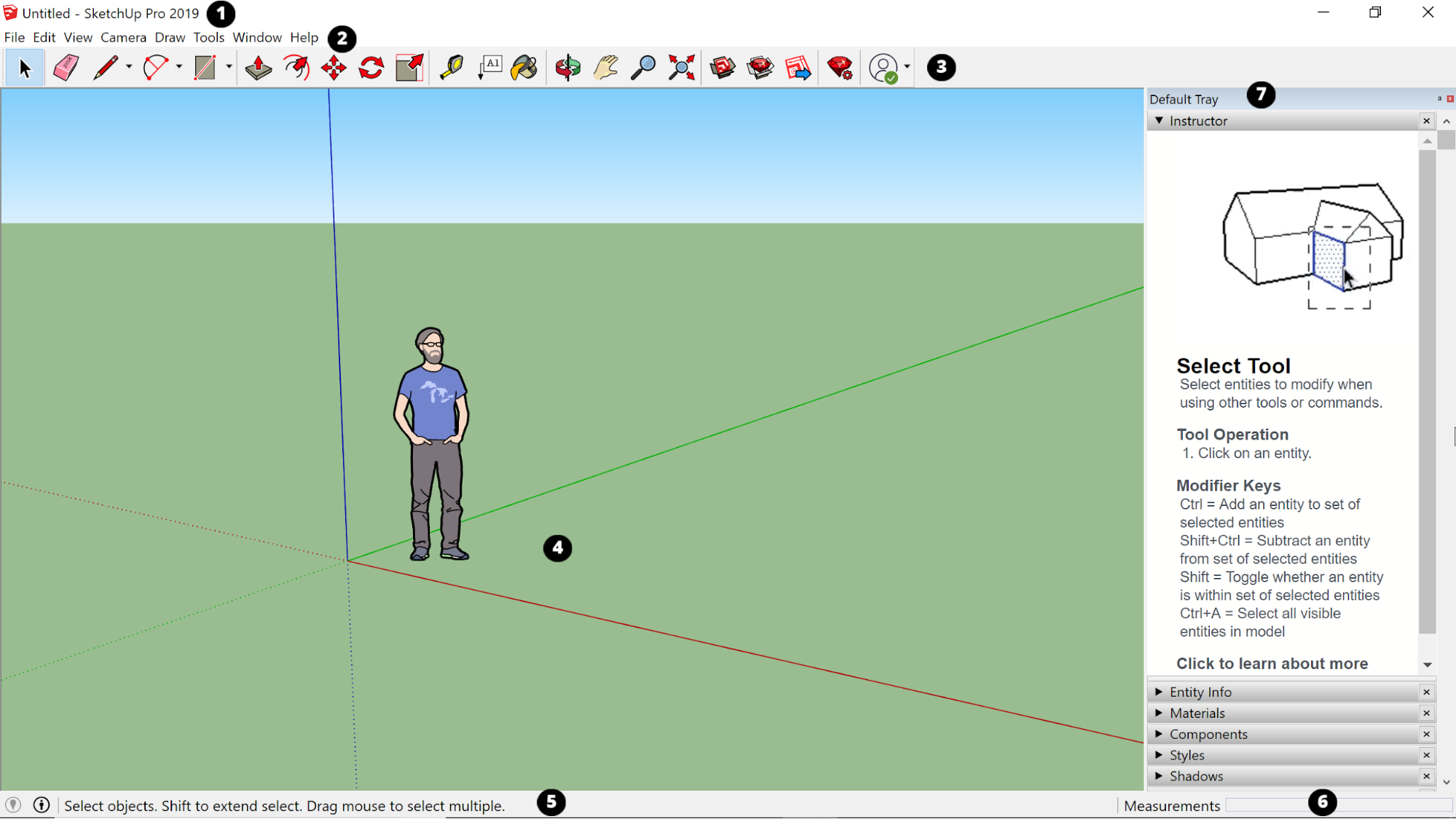This screenshot has height=819, width=1456.
Task: Click the Zoom Extents tool
Action: (x=681, y=67)
